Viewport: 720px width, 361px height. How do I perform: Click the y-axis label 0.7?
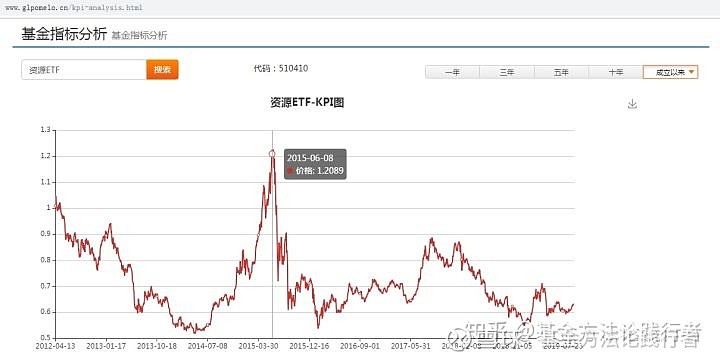(45, 286)
